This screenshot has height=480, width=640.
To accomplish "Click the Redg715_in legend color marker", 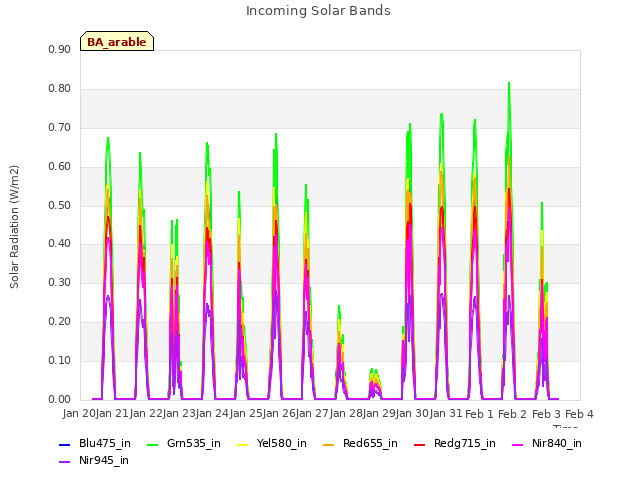I will [420, 444].
